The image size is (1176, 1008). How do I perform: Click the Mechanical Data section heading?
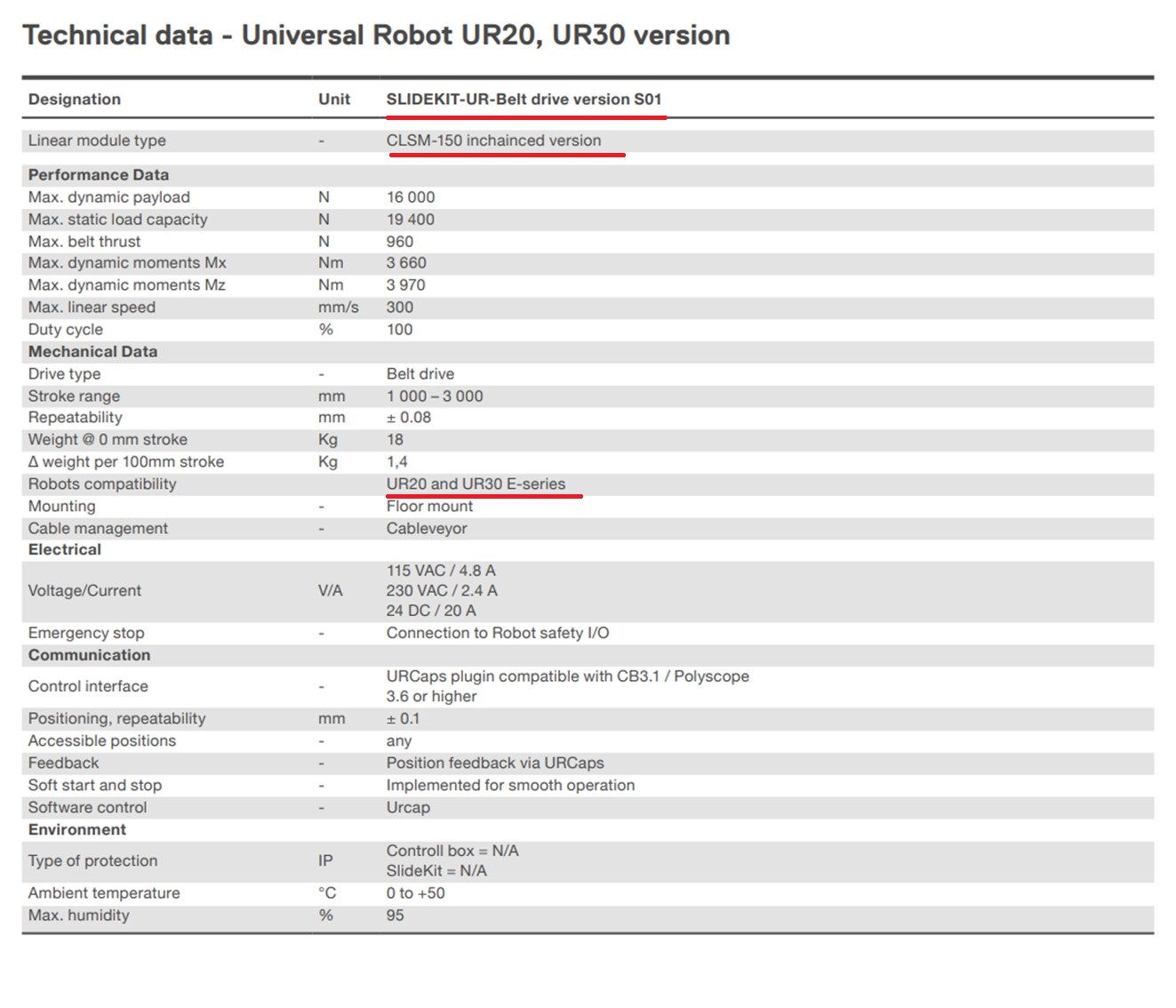[x=92, y=351]
